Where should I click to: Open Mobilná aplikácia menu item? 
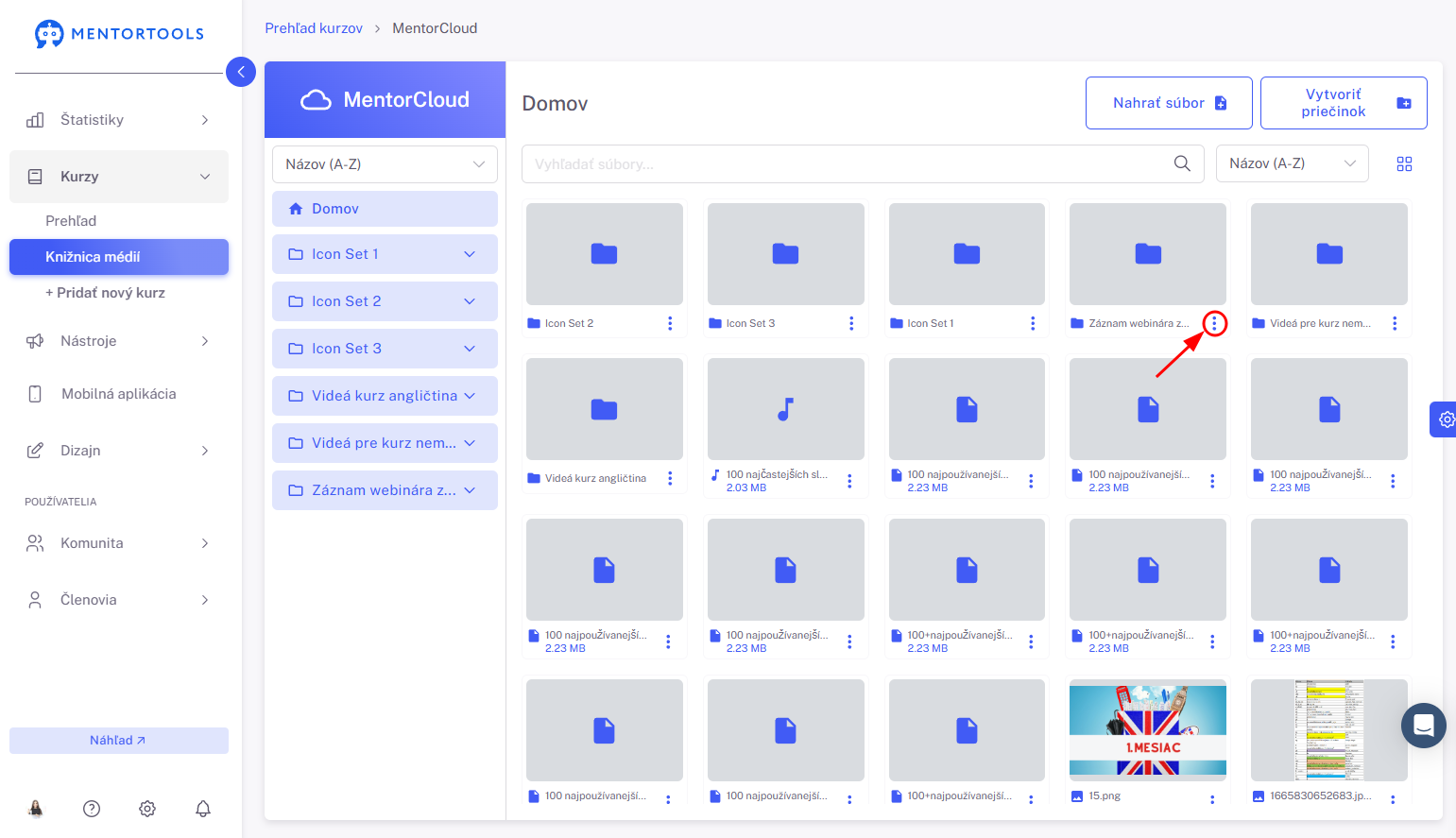[x=119, y=394]
